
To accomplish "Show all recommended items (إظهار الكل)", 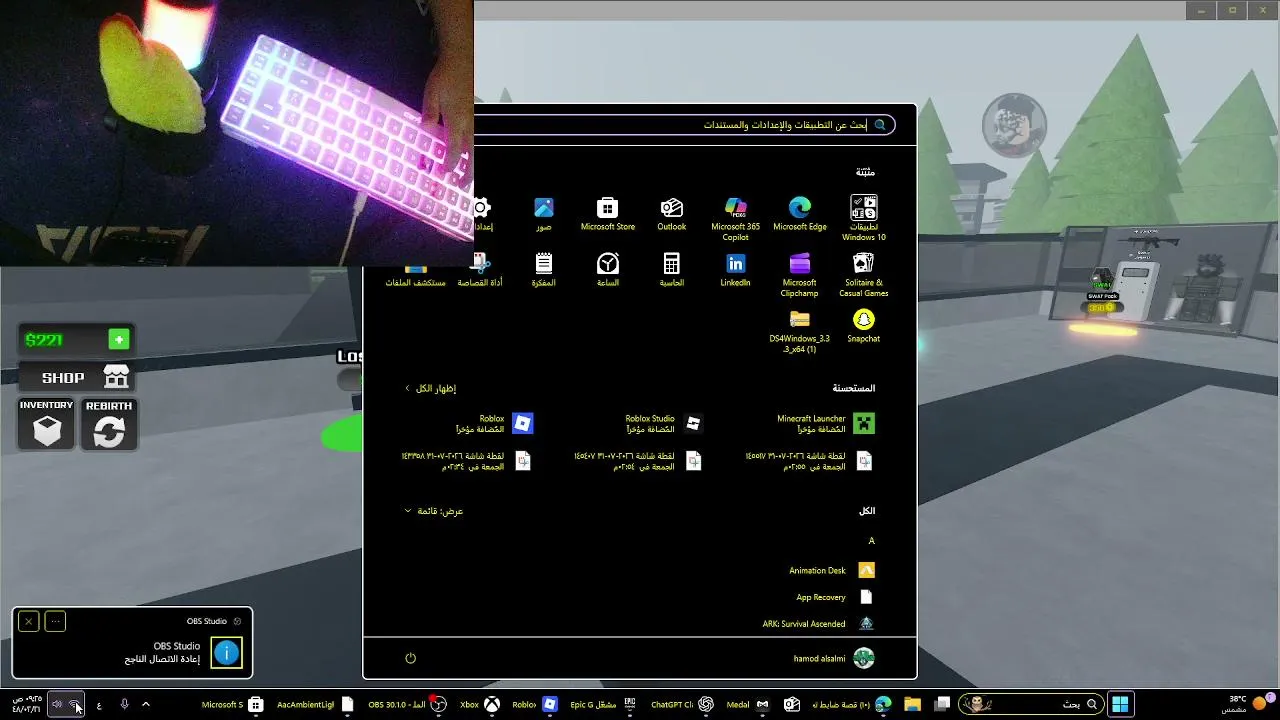I will pos(431,388).
